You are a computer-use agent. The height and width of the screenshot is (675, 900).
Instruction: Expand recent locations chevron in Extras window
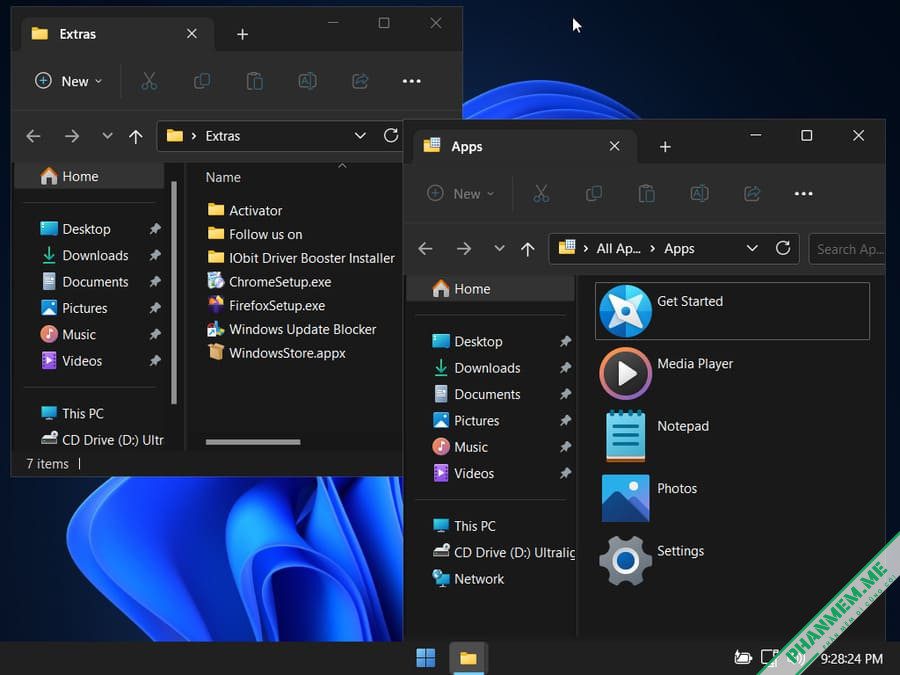107,136
